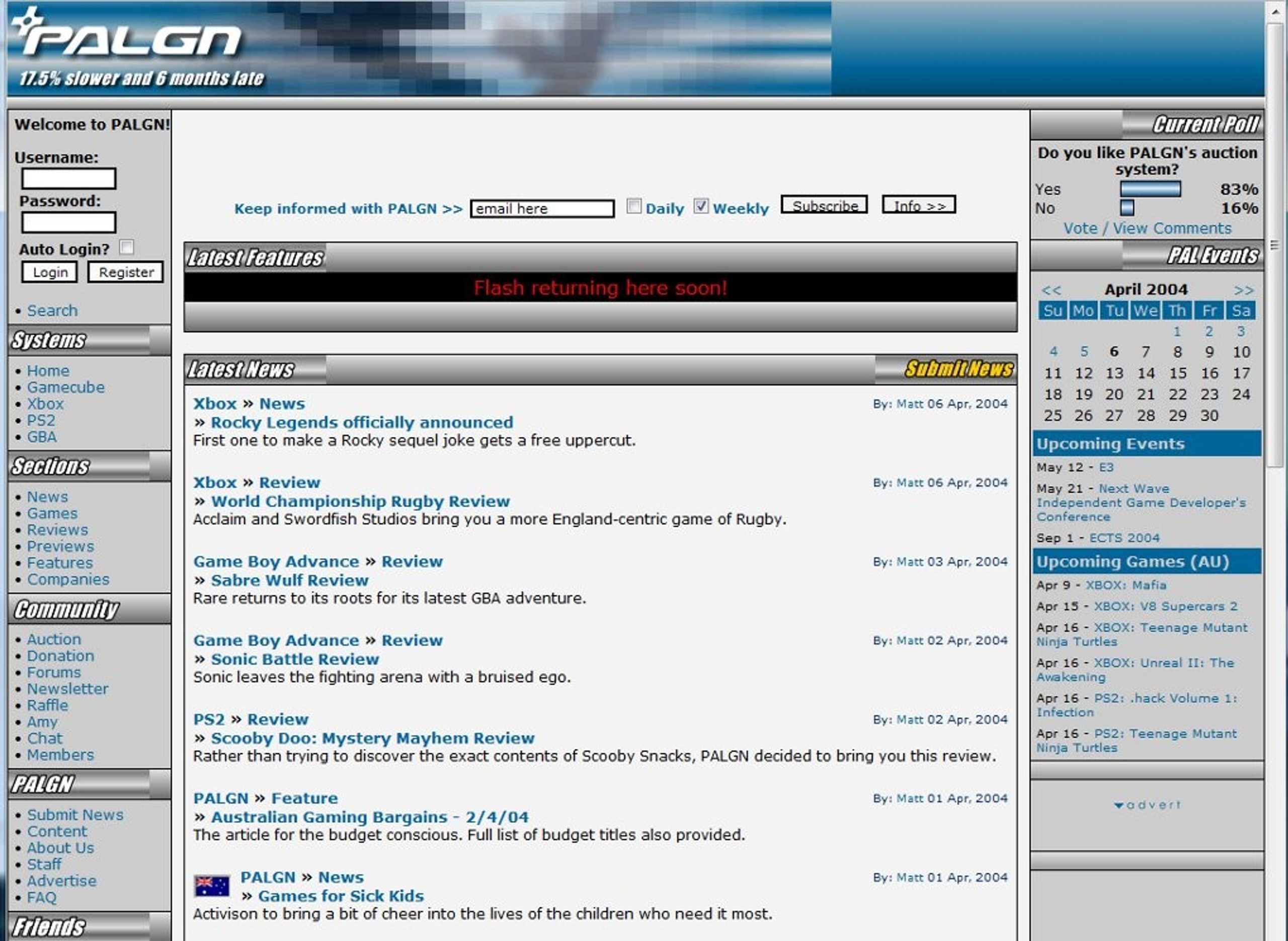Focus the Username input field
Image resolution: width=1288 pixels, height=941 pixels.
coord(68,179)
